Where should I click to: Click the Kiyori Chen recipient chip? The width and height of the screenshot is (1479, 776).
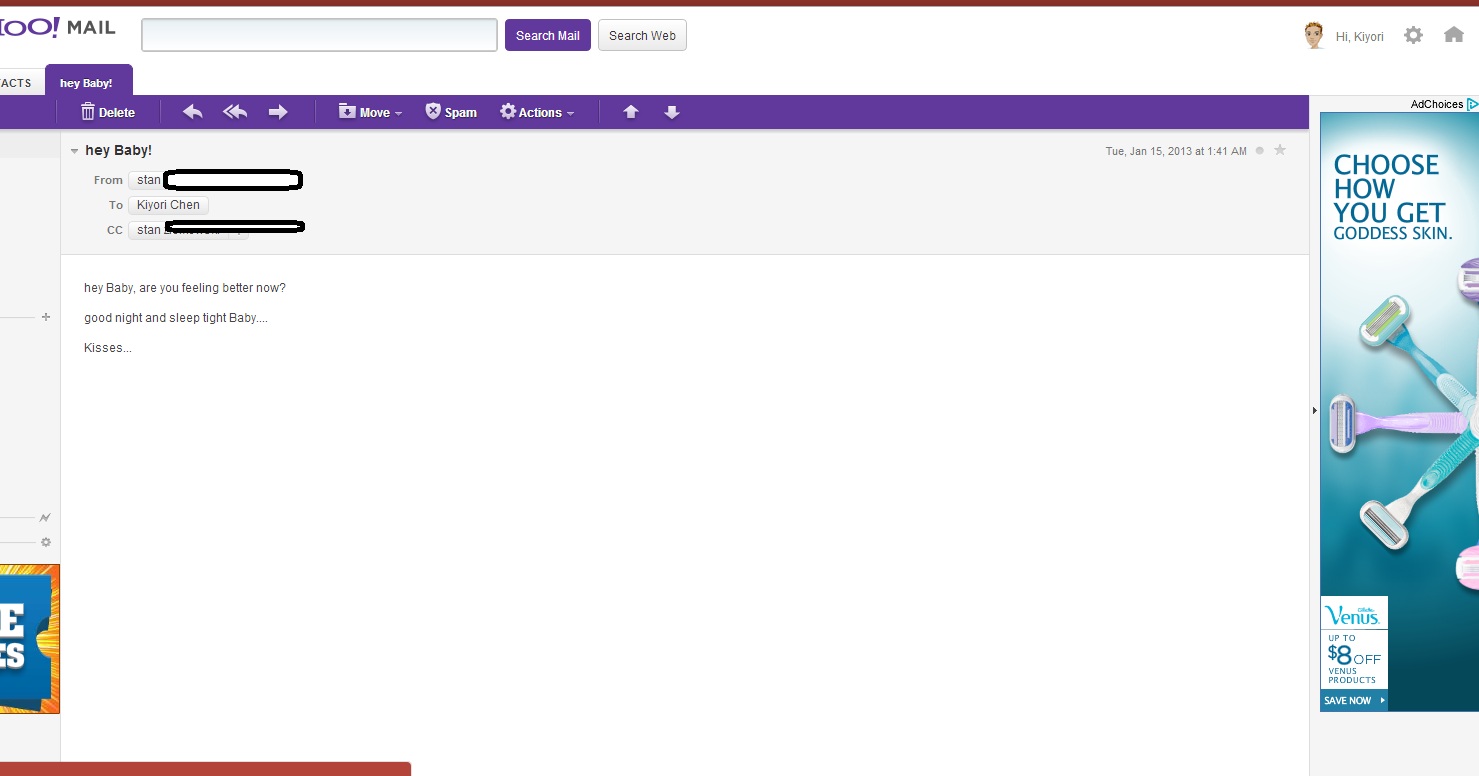tap(168, 205)
